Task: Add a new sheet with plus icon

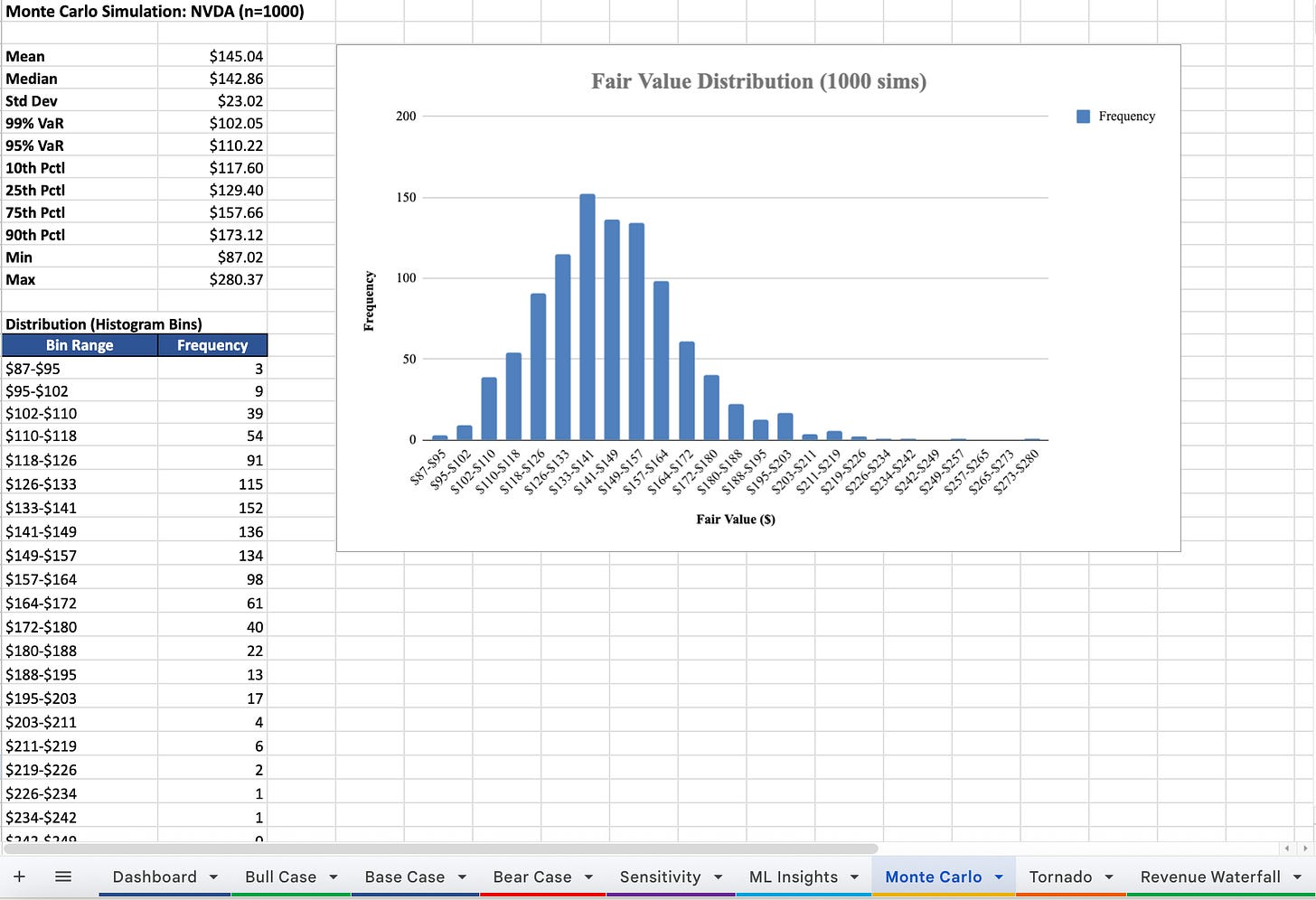Action: (19, 877)
